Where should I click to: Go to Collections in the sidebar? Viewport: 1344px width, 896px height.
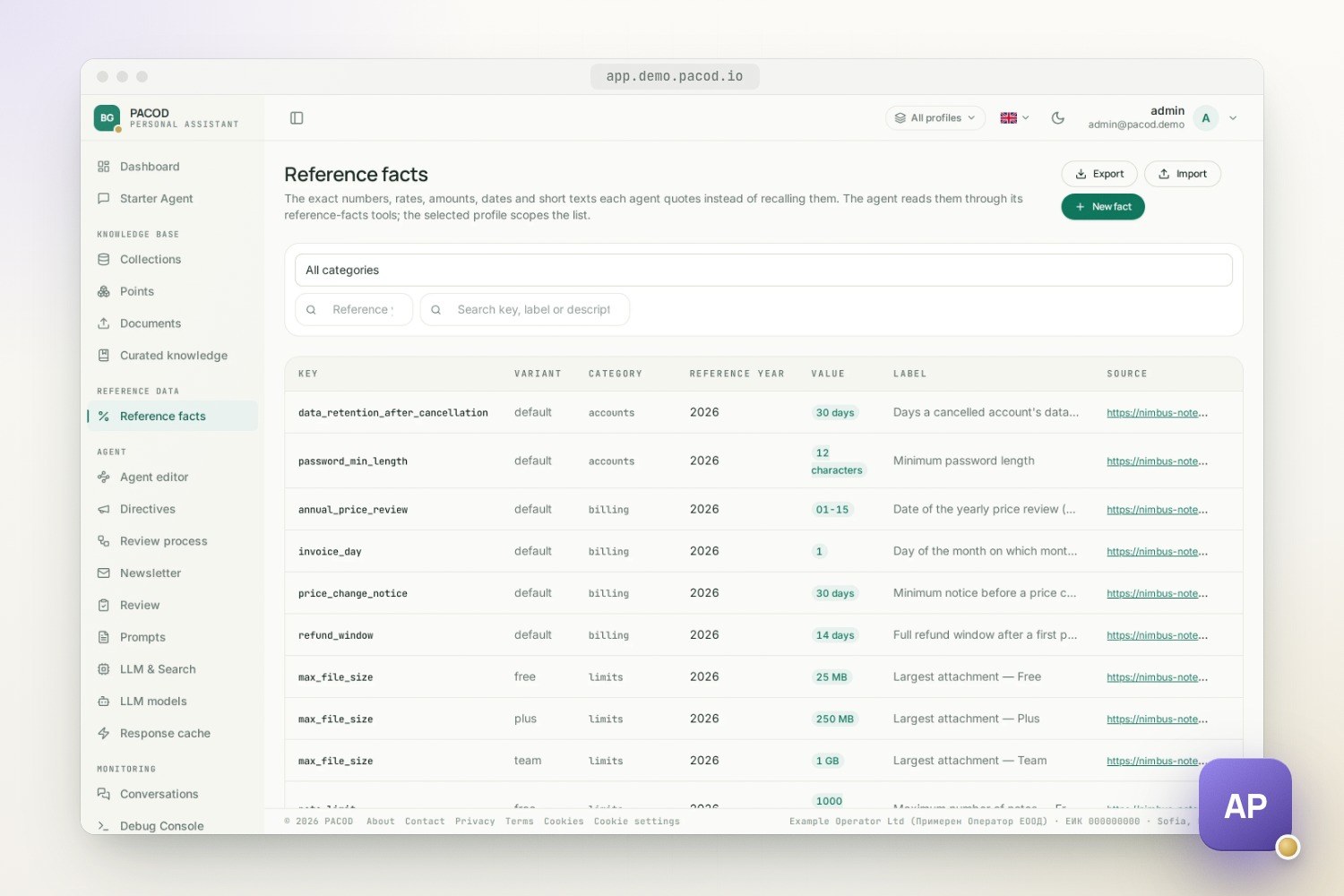point(171,260)
